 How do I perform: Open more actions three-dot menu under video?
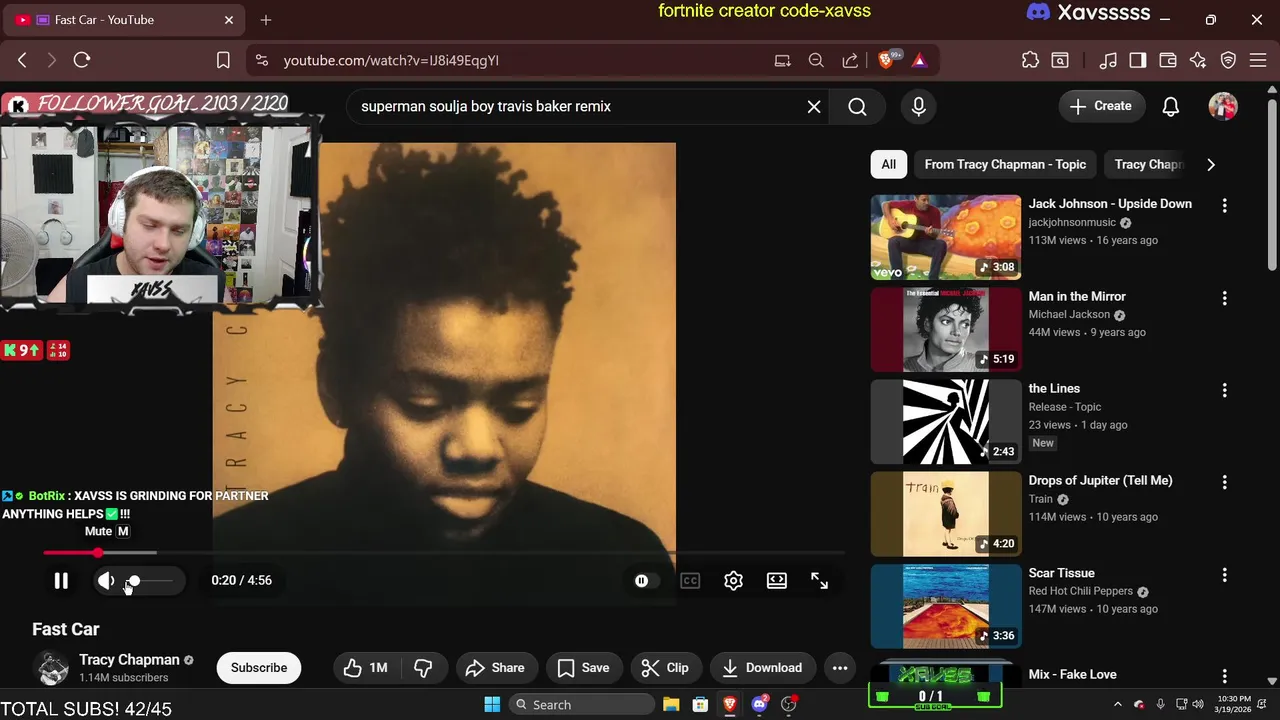click(x=840, y=668)
